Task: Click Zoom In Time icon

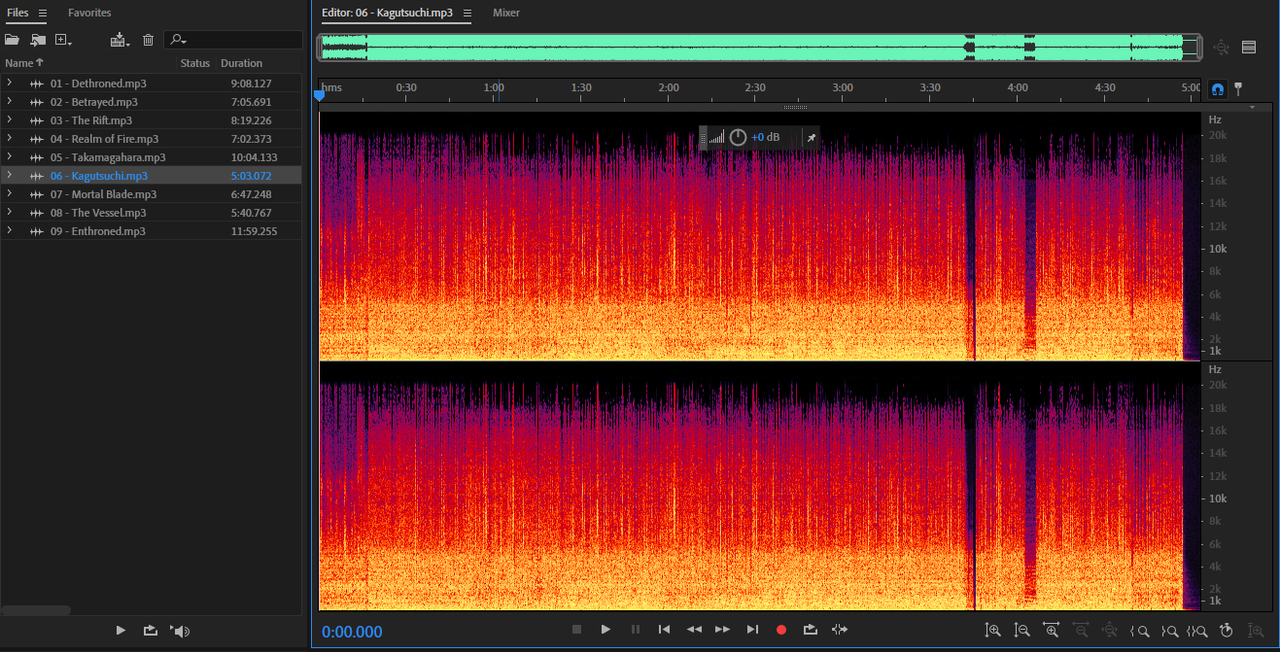Action: [x=1051, y=630]
